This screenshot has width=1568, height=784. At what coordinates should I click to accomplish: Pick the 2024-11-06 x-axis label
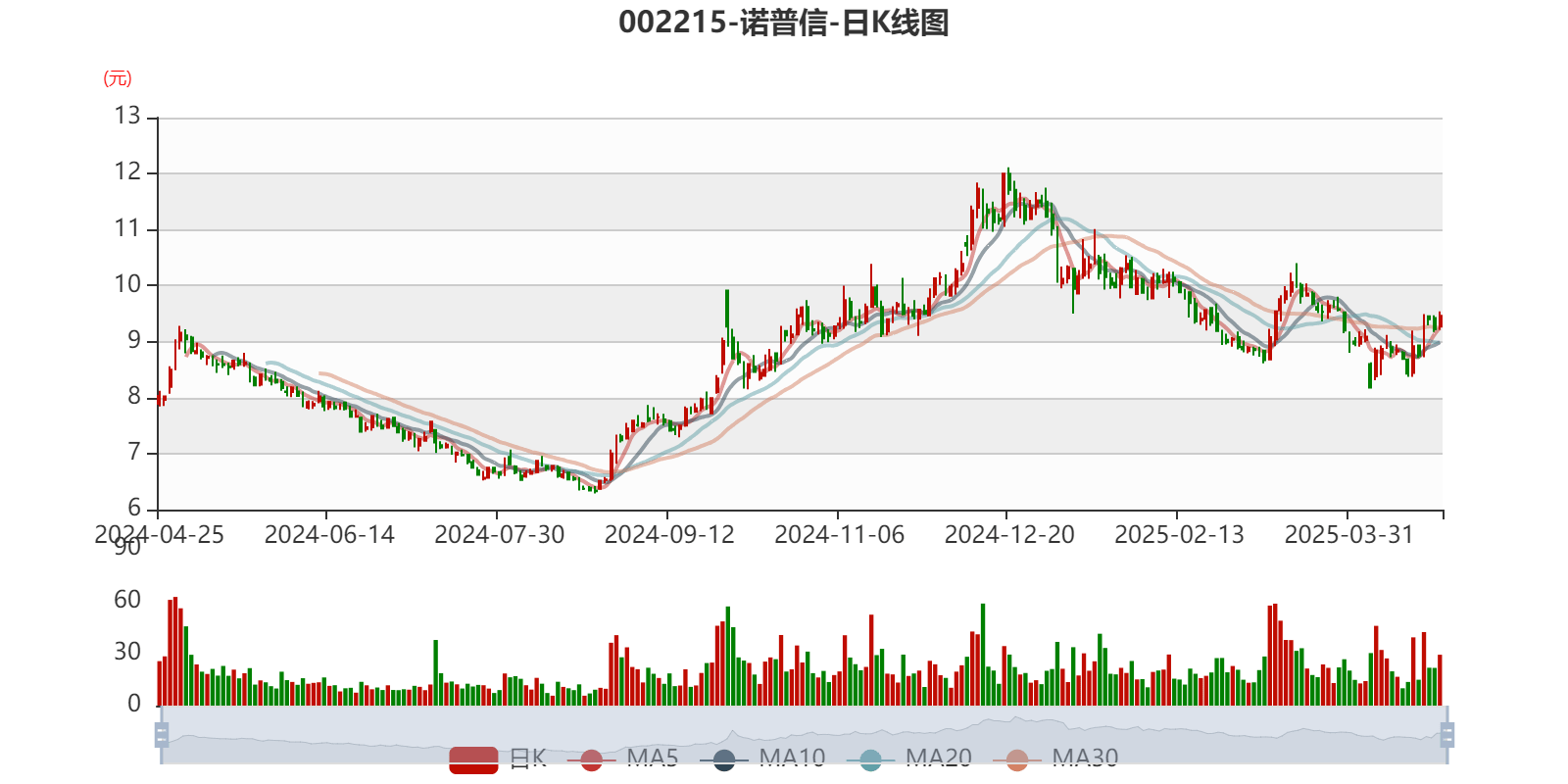point(839,535)
